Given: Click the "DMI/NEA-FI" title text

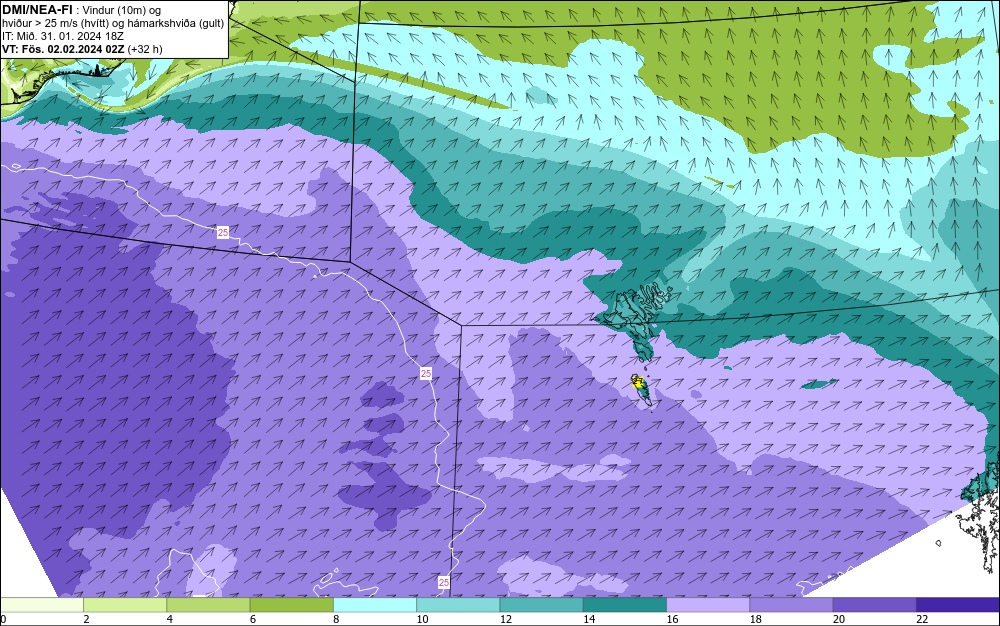Looking at the screenshot, I should (x=37, y=10).
